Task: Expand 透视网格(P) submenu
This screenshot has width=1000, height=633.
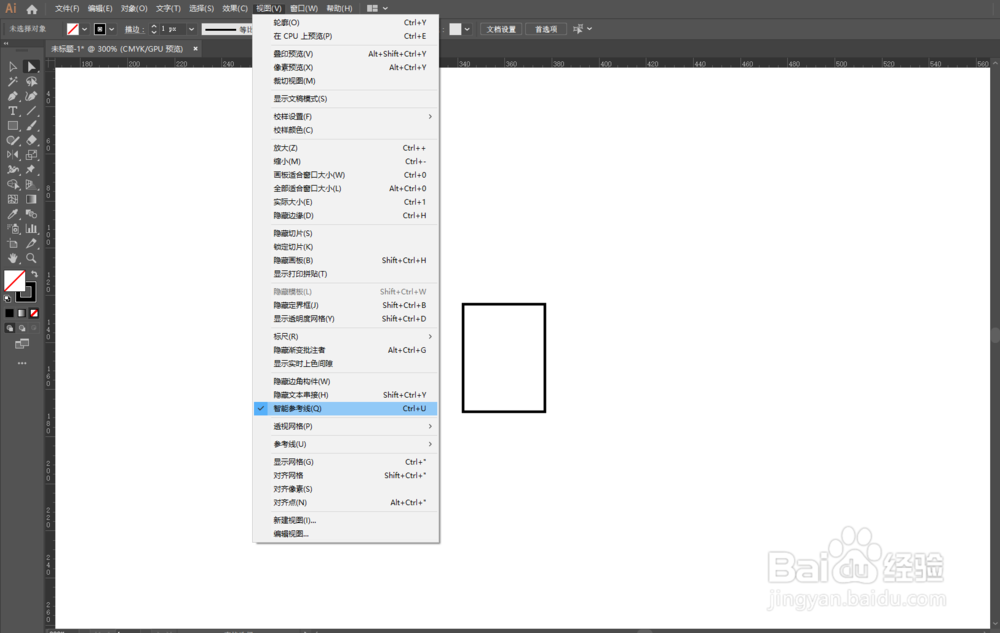Action: pos(345,426)
